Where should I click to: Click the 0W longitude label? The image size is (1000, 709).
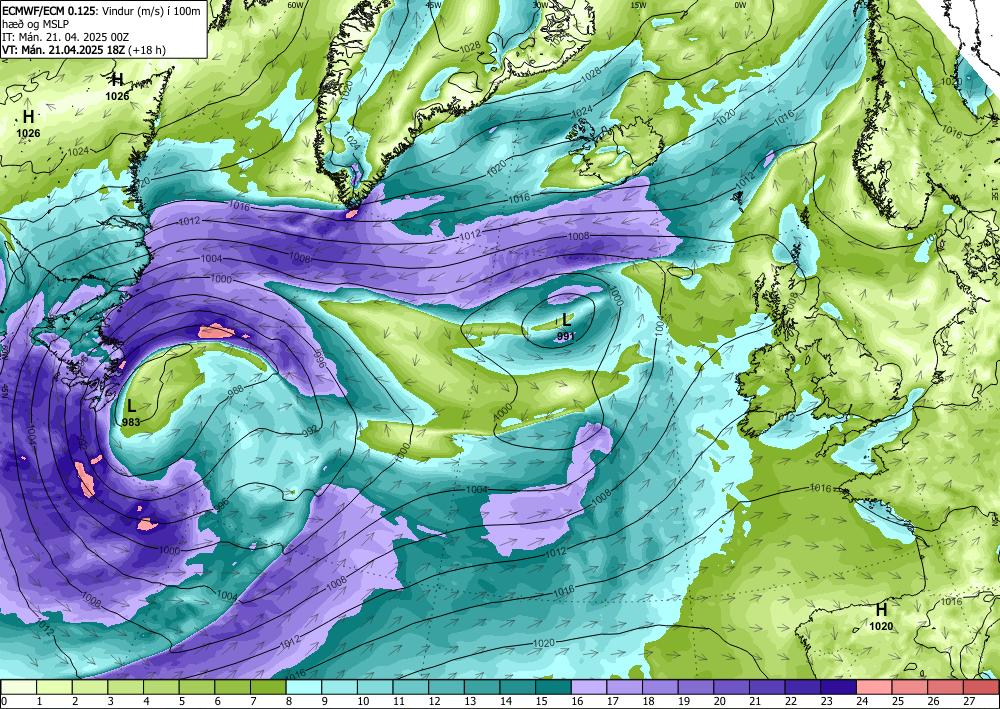click(740, 4)
